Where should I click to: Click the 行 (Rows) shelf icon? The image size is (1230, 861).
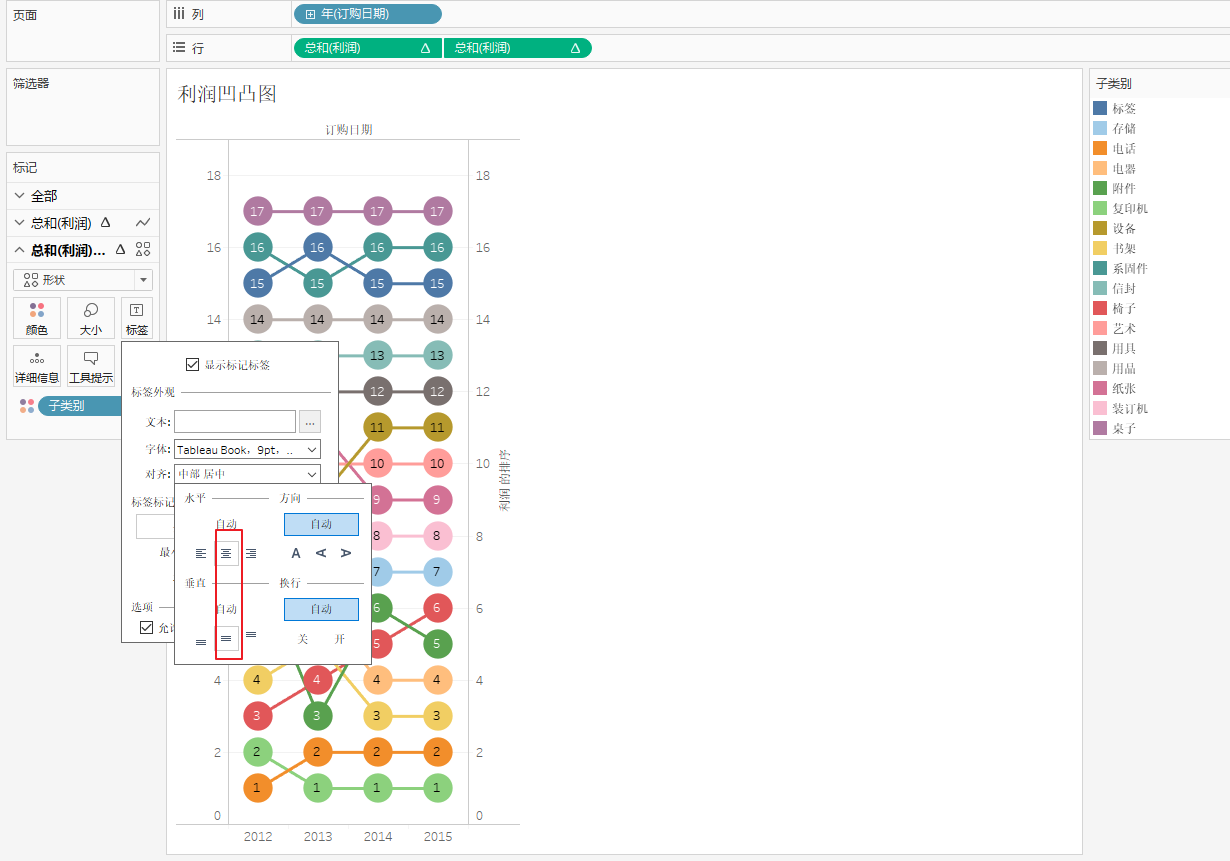pyautogui.click(x=179, y=47)
